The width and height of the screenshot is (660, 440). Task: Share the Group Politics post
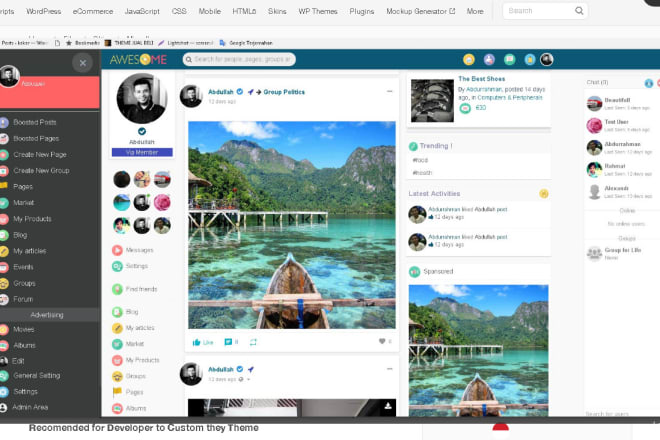pos(253,342)
